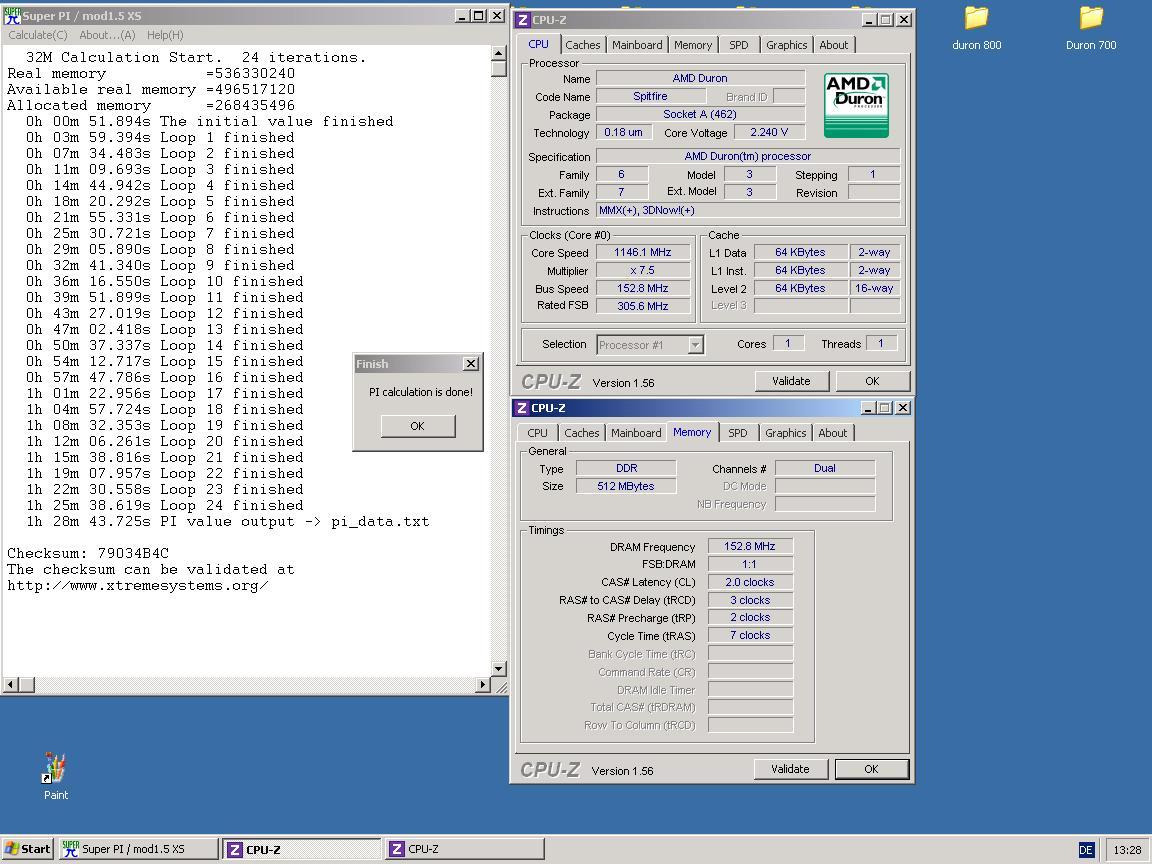Click the Core Voltage 2.240 V field
The height and width of the screenshot is (864, 1152).
[x=769, y=132]
